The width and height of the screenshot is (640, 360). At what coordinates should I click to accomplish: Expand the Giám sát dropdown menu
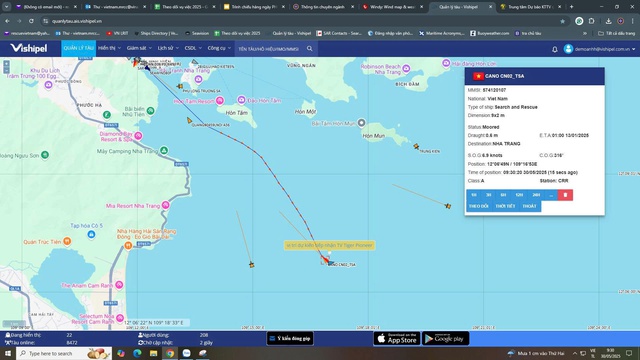click(x=139, y=48)
